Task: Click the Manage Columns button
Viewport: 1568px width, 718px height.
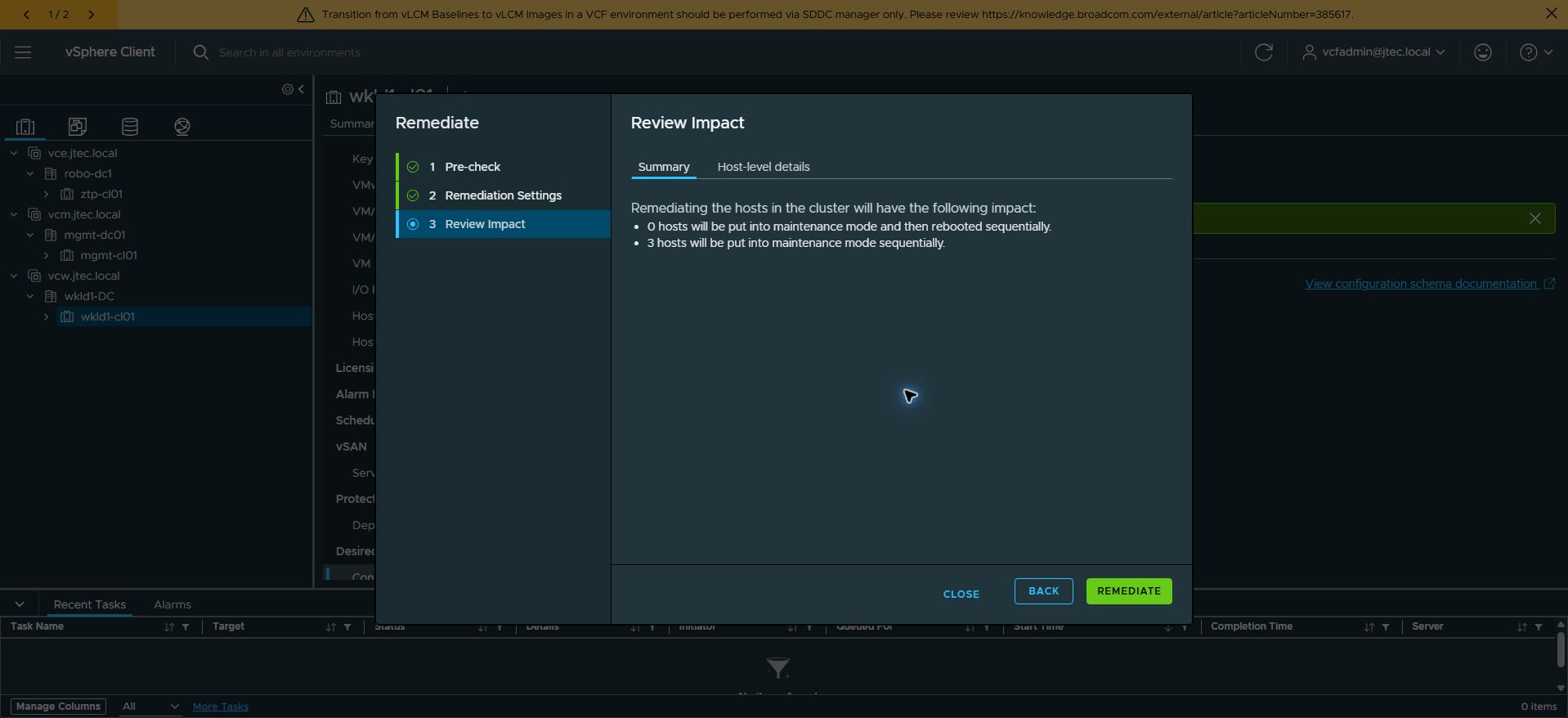Action: tap(58, 707)
